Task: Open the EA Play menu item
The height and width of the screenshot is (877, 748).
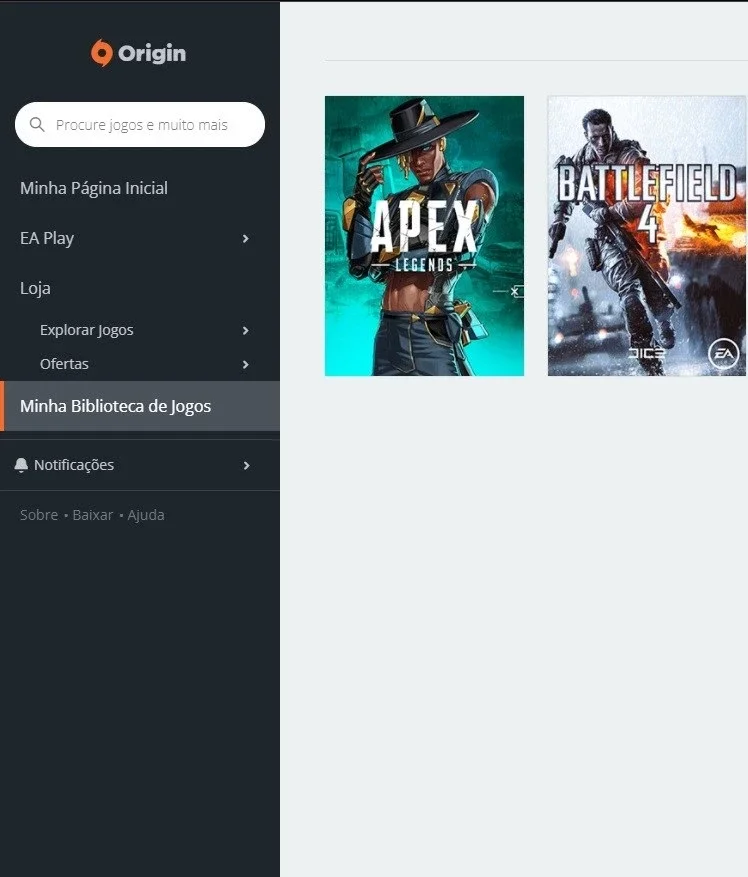Action: coord(47,238)
